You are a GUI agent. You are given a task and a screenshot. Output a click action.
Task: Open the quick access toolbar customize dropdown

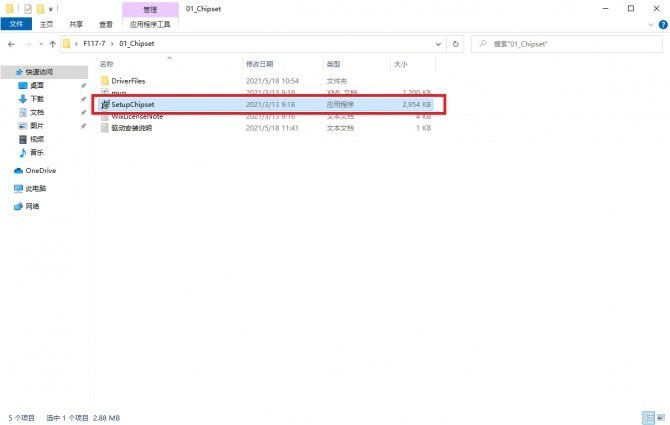tap(50, 9)
